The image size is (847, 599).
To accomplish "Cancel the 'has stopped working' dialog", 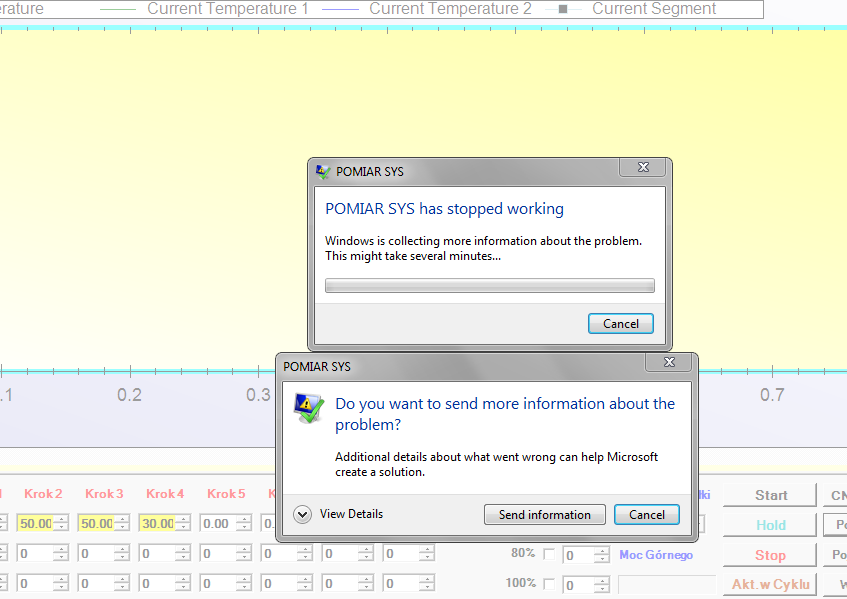I will (621, 324).
